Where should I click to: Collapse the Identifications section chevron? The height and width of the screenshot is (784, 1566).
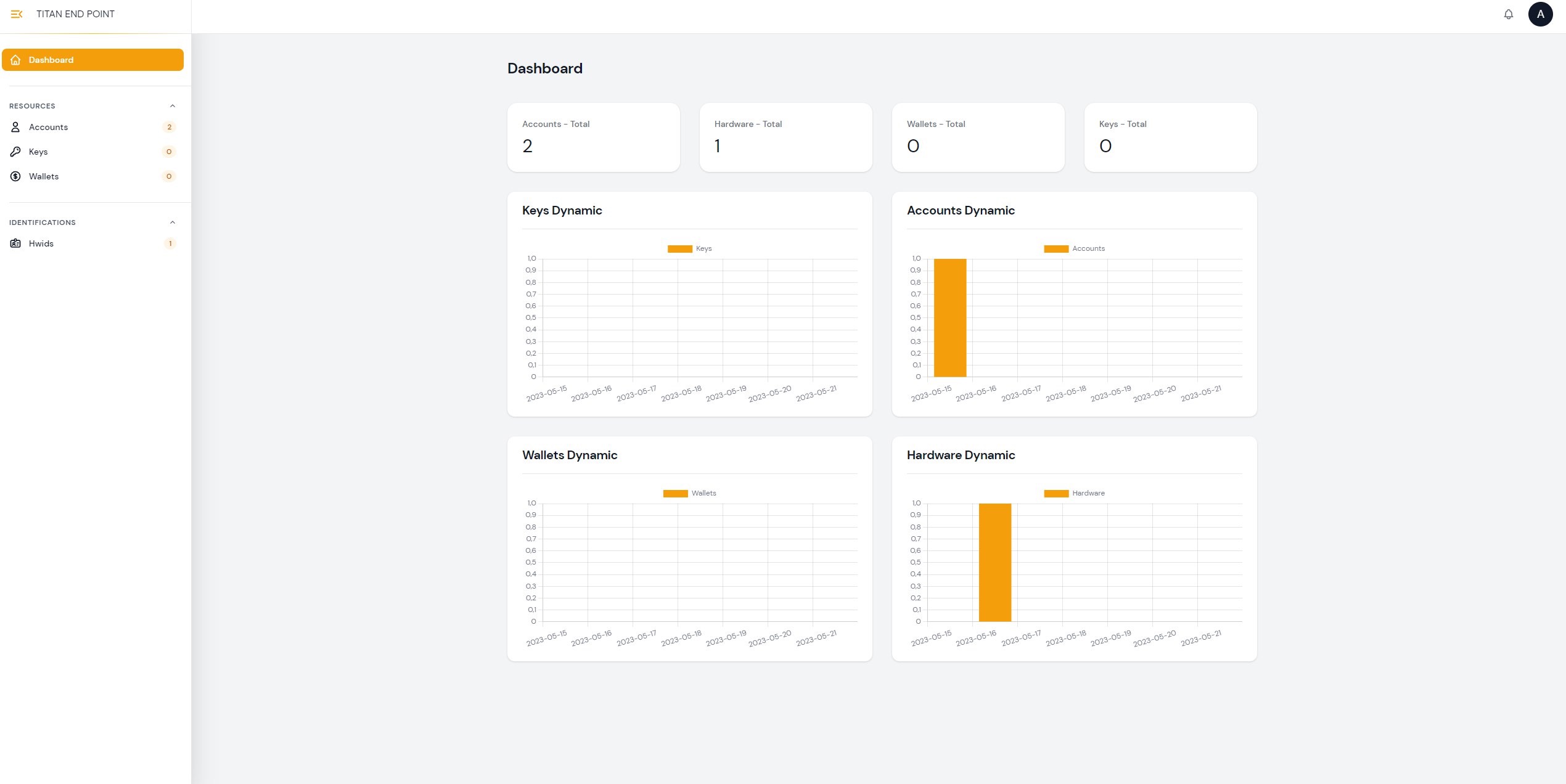click(x=173, y=223)
